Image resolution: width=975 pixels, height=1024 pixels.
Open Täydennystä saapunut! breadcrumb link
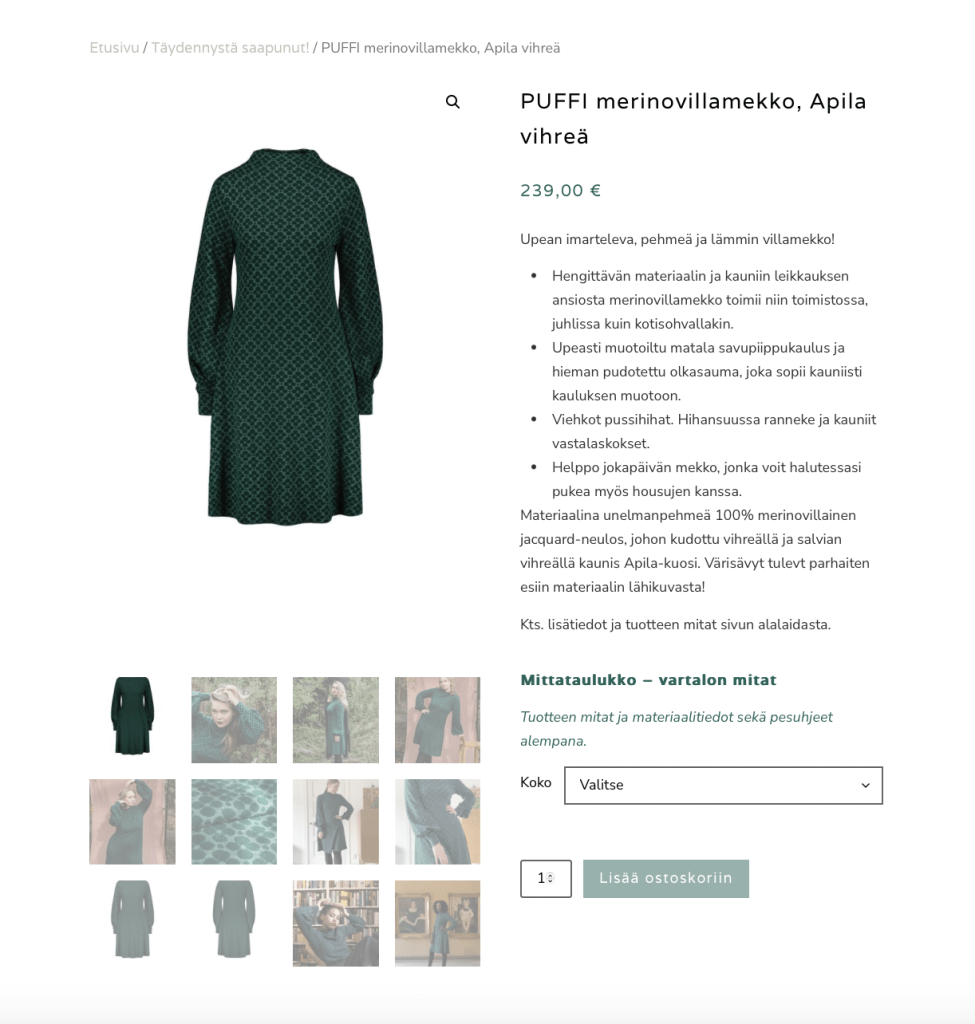point(230,48)
